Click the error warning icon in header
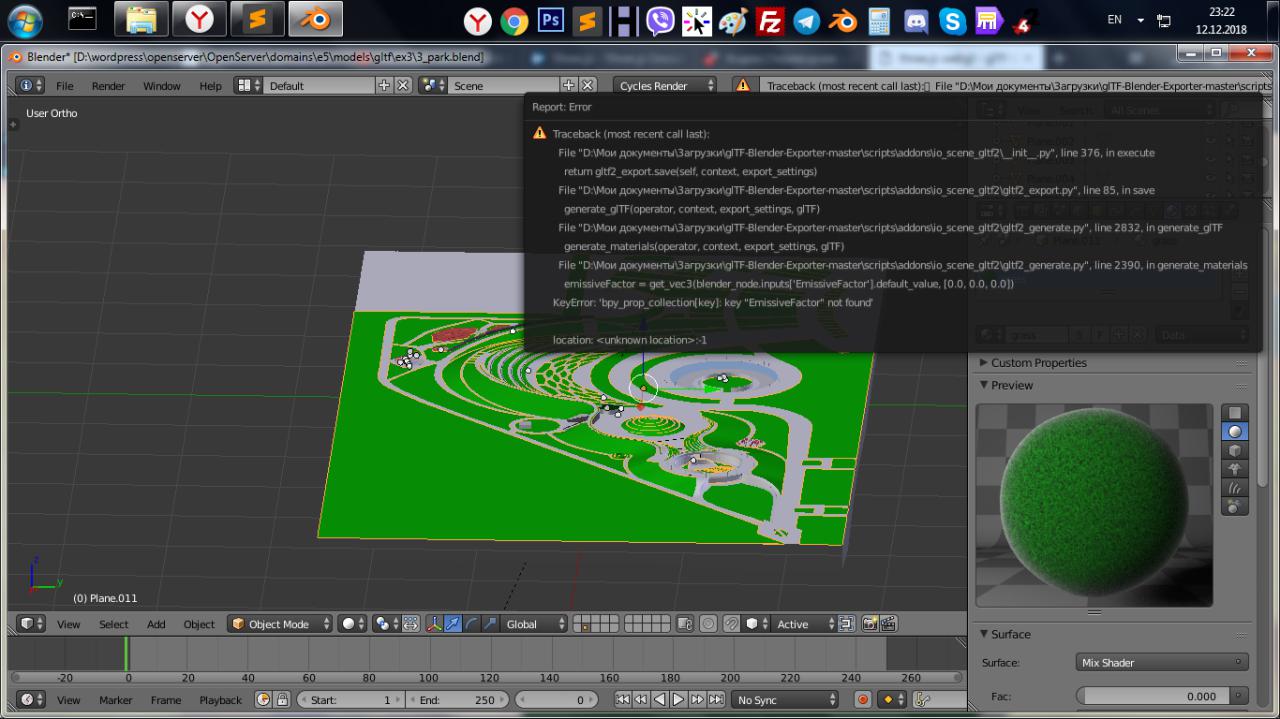Viewport: 1280px width, 719px height. point(743,86)
